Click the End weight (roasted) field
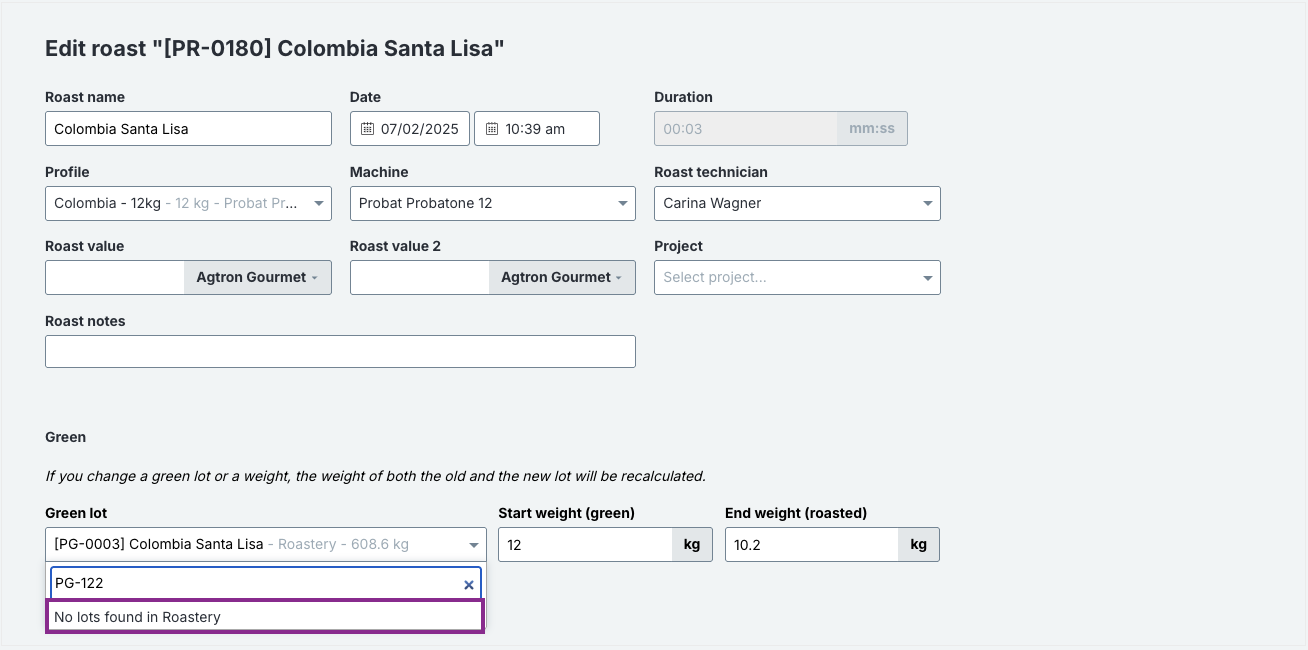The height and width of the screenshot is (650, 1308). [812, 545]
